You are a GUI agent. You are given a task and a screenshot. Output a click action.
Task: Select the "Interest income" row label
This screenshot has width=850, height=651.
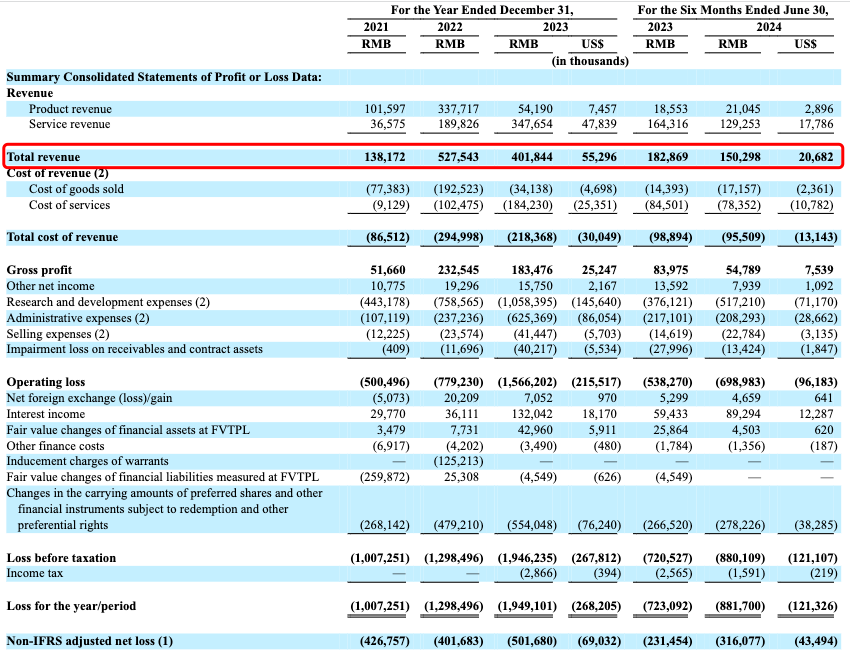pos(44,413)
